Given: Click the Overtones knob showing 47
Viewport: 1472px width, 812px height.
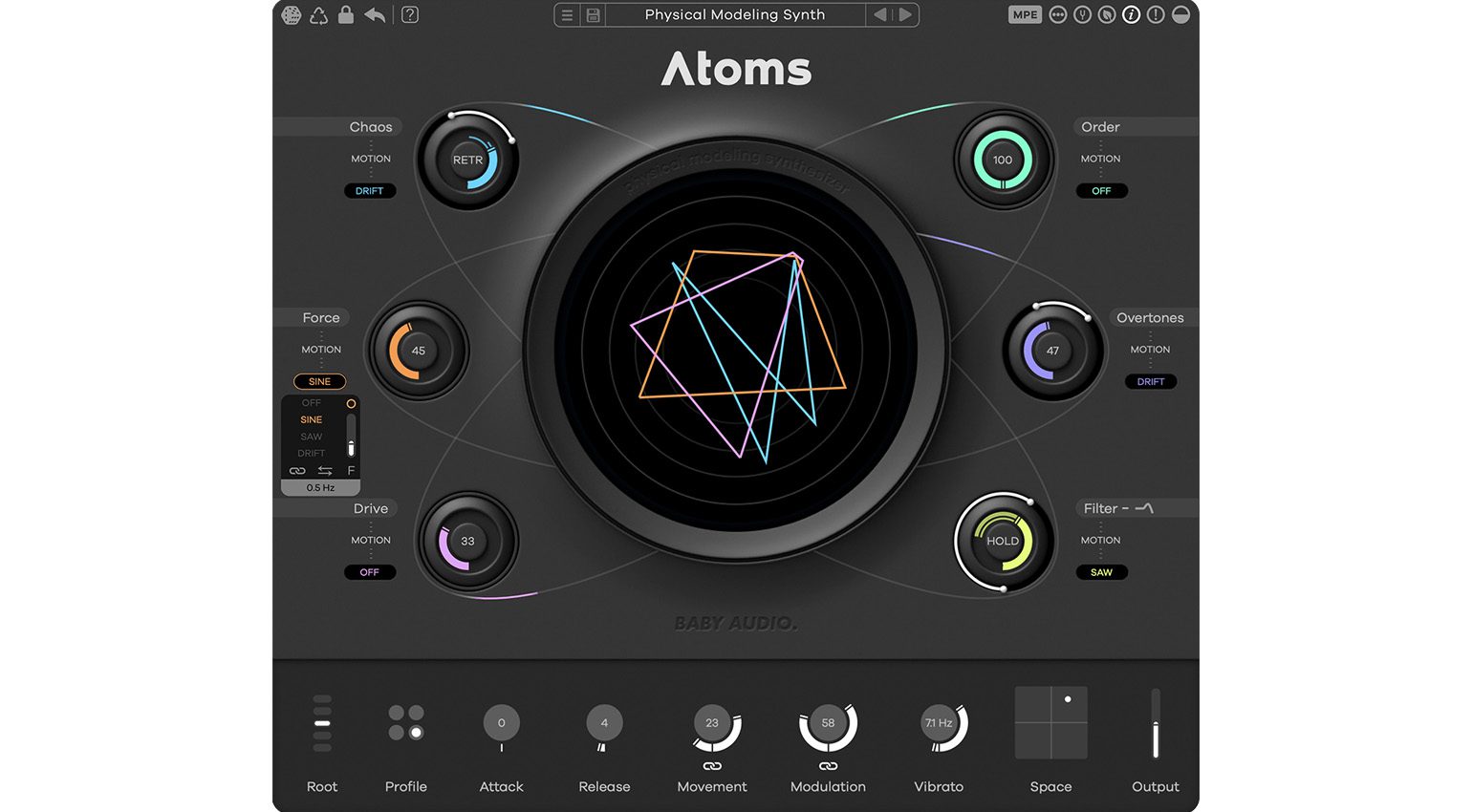Looking at the screenshot, I should tap(1052, 351).
